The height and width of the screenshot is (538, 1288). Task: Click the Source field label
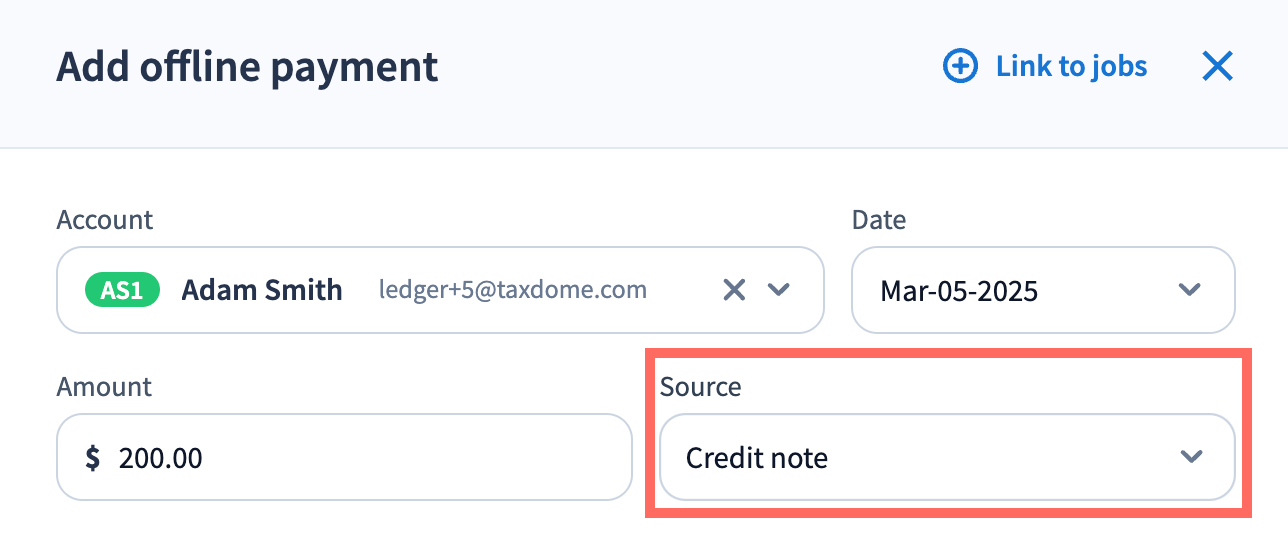700,387
